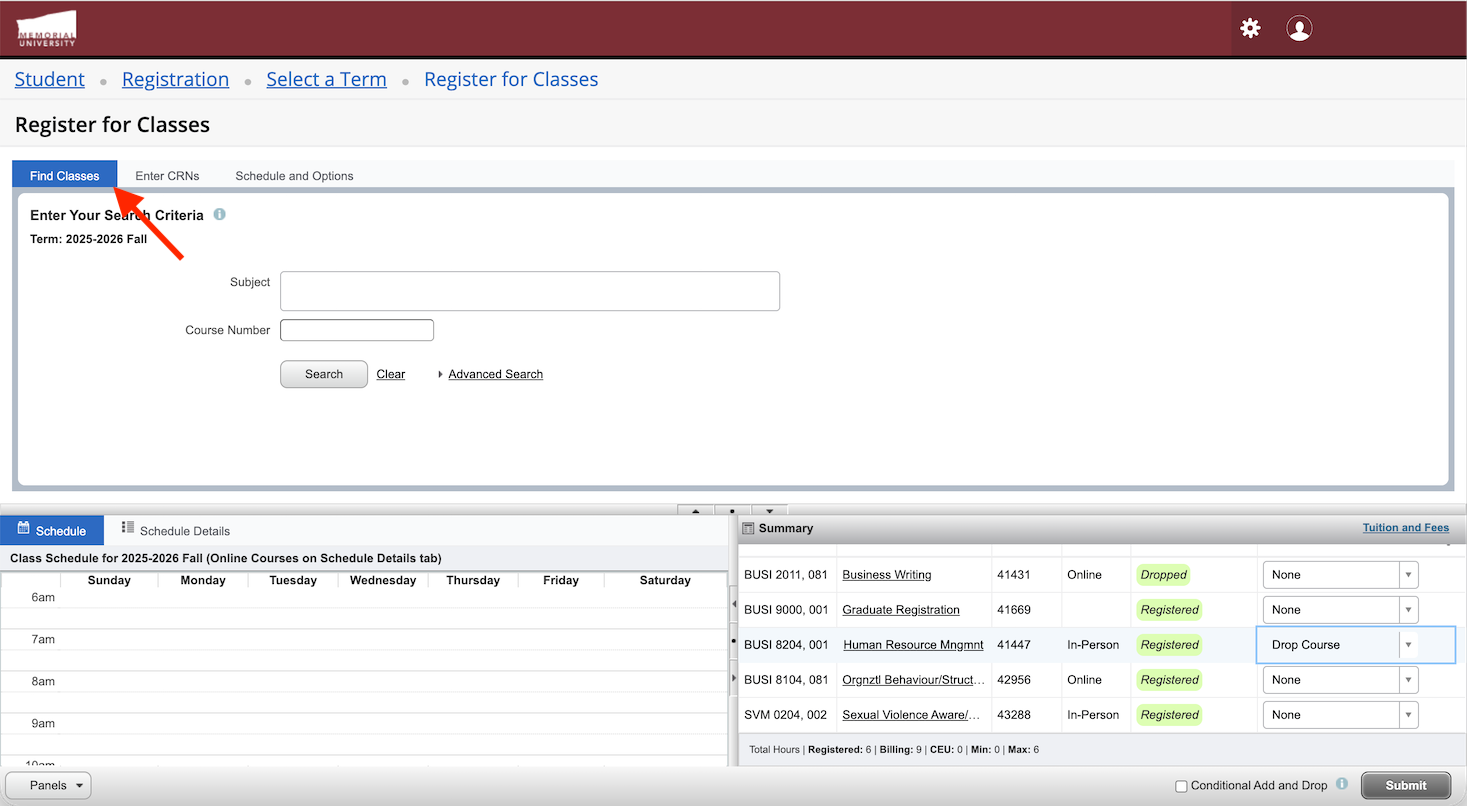This screenshot has width=1467, height=806.
Task: Click info icon beside Enter Your Search Criteria
Action: pyautogui.click(x=220, y=215)
